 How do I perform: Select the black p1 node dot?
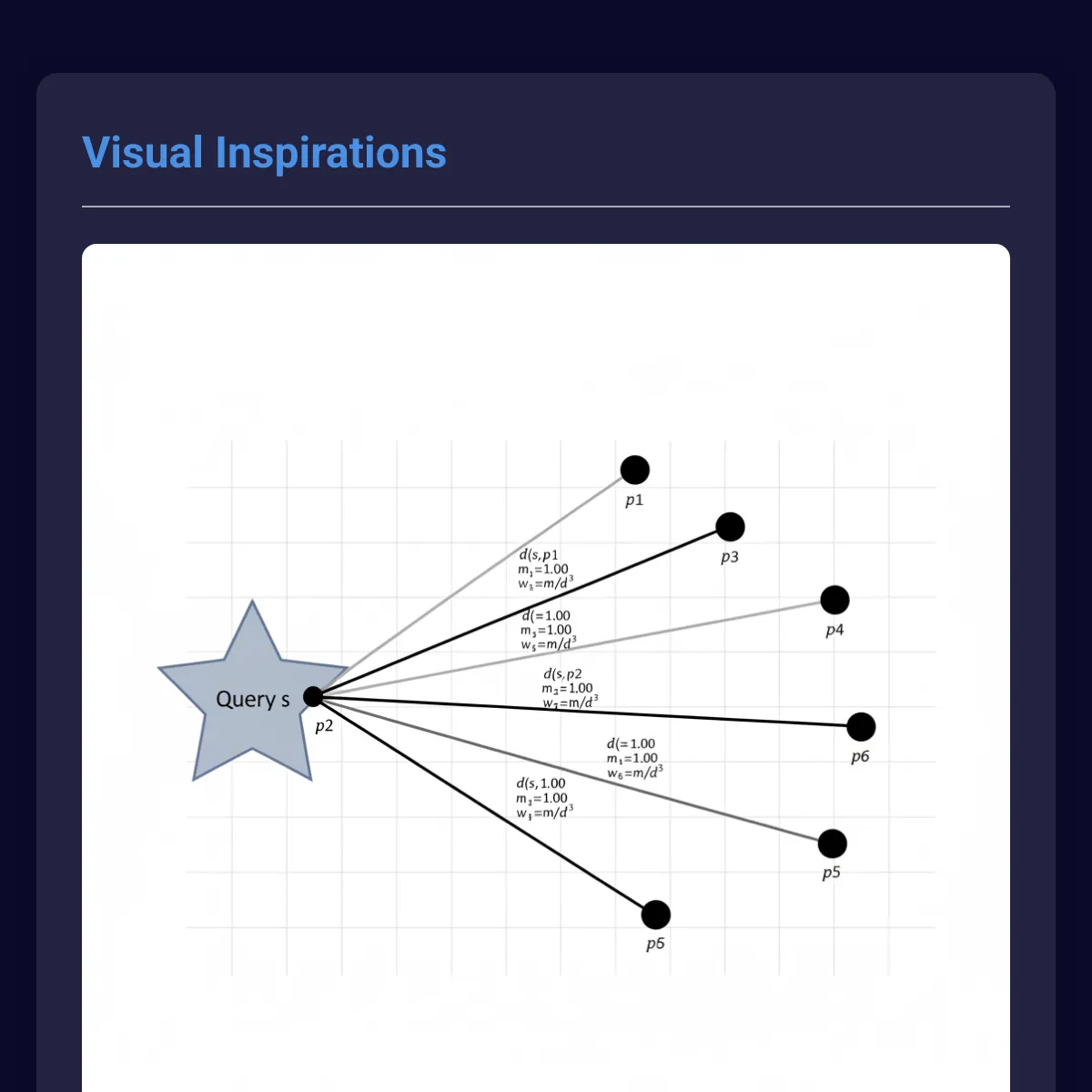click(x=635, y=470)
